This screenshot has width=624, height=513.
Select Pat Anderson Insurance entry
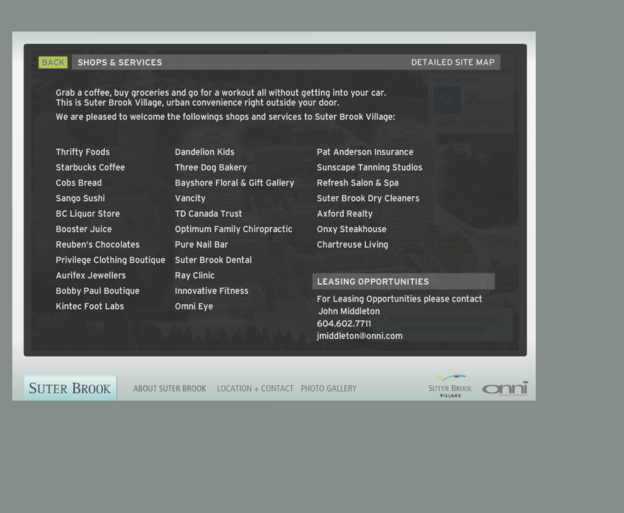(x=365, y=152)
